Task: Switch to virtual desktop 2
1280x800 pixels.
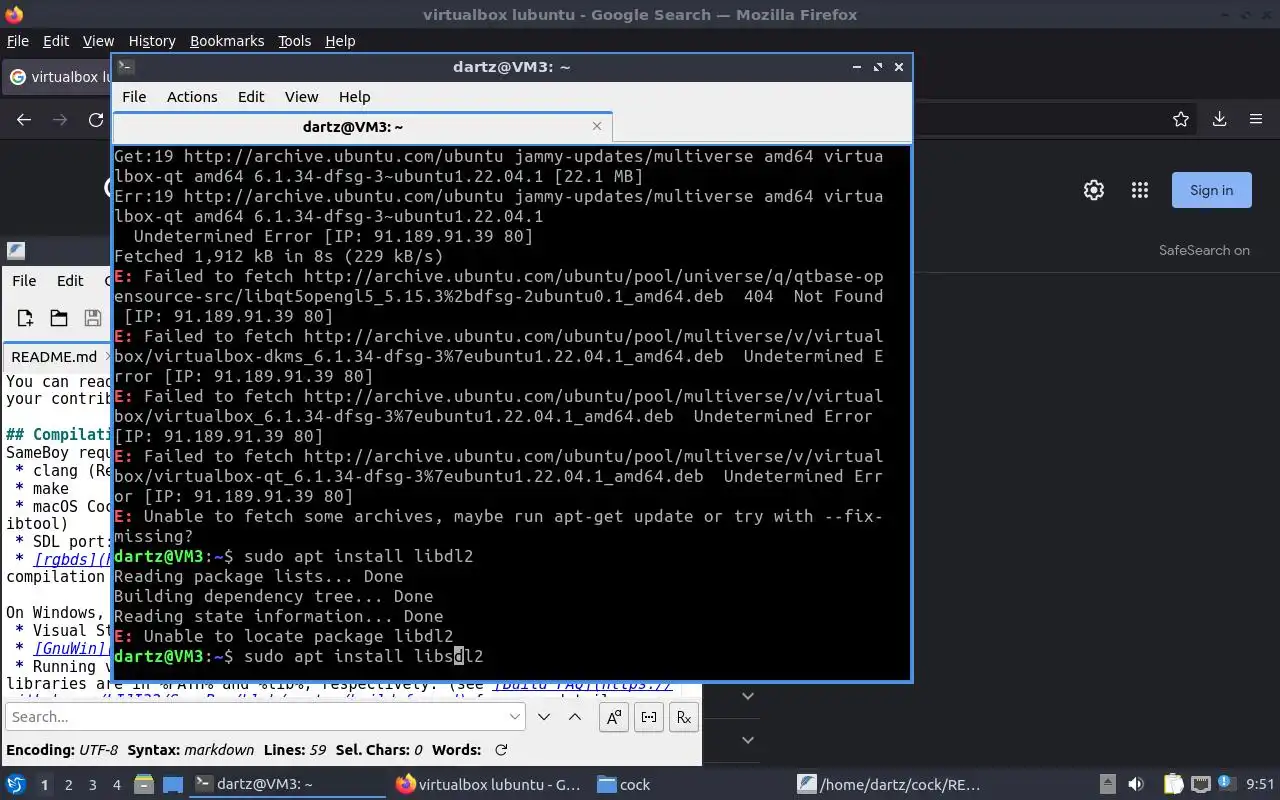Action: [69, 785]
